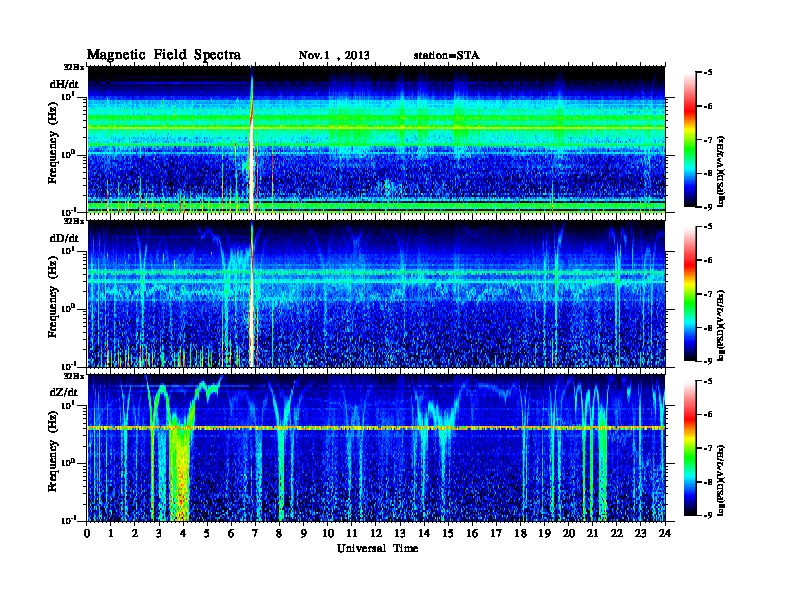Click the "15" hour tick label
The height and width of the screenshot is (612, 792).
448,533
